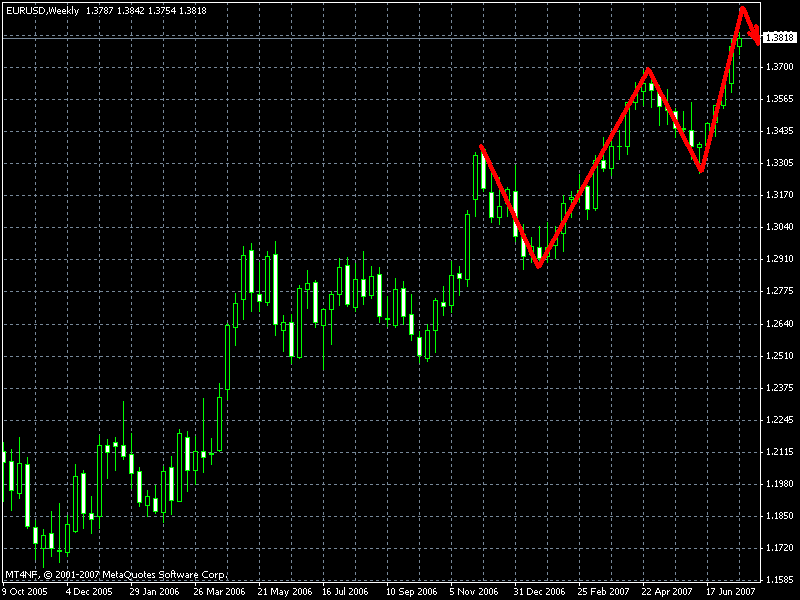Click the 25 Feb 2007 date label
The image size is (800, 600).
click(604, 592)
